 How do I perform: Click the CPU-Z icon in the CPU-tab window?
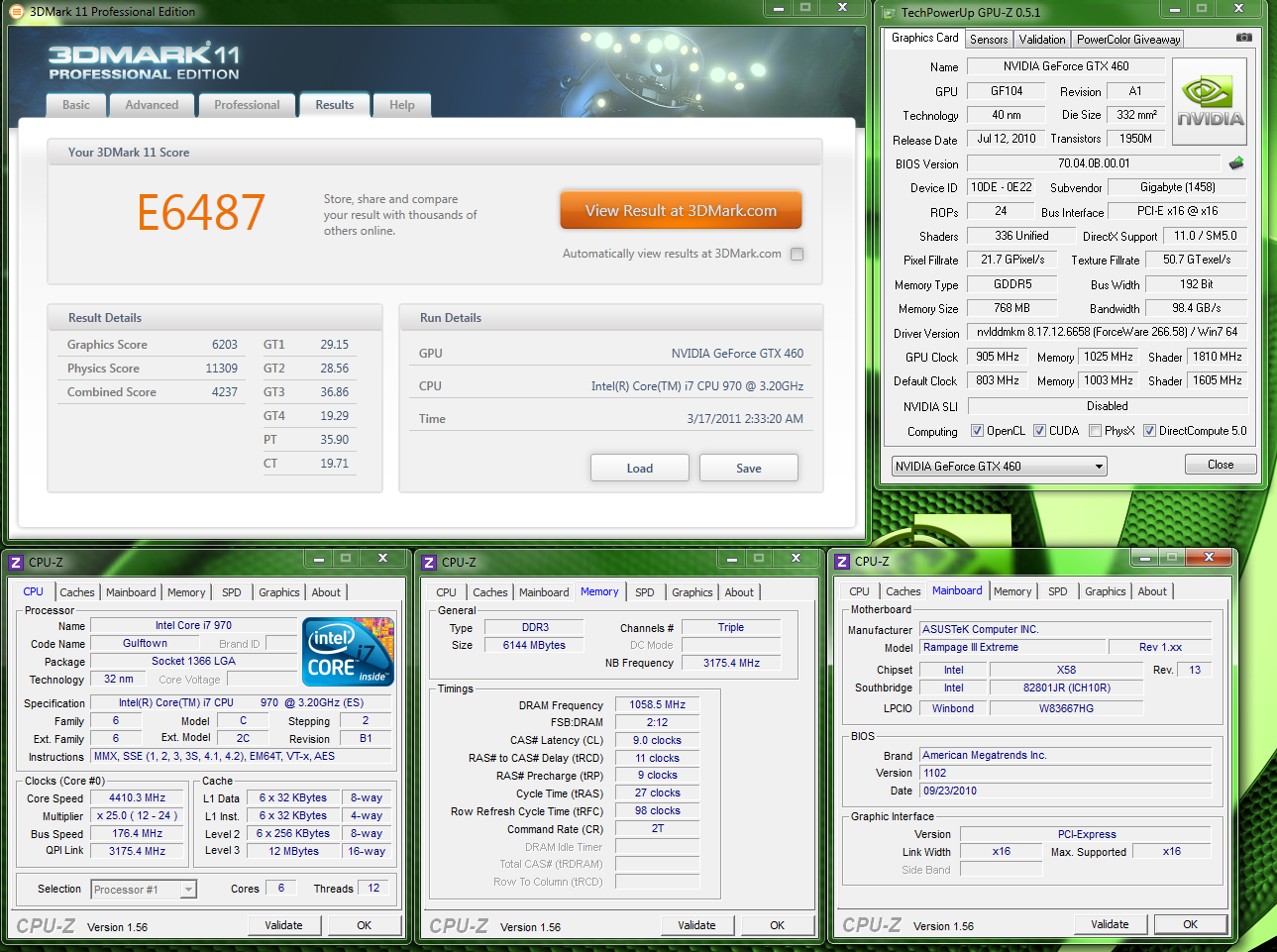[x=16, y=562]
